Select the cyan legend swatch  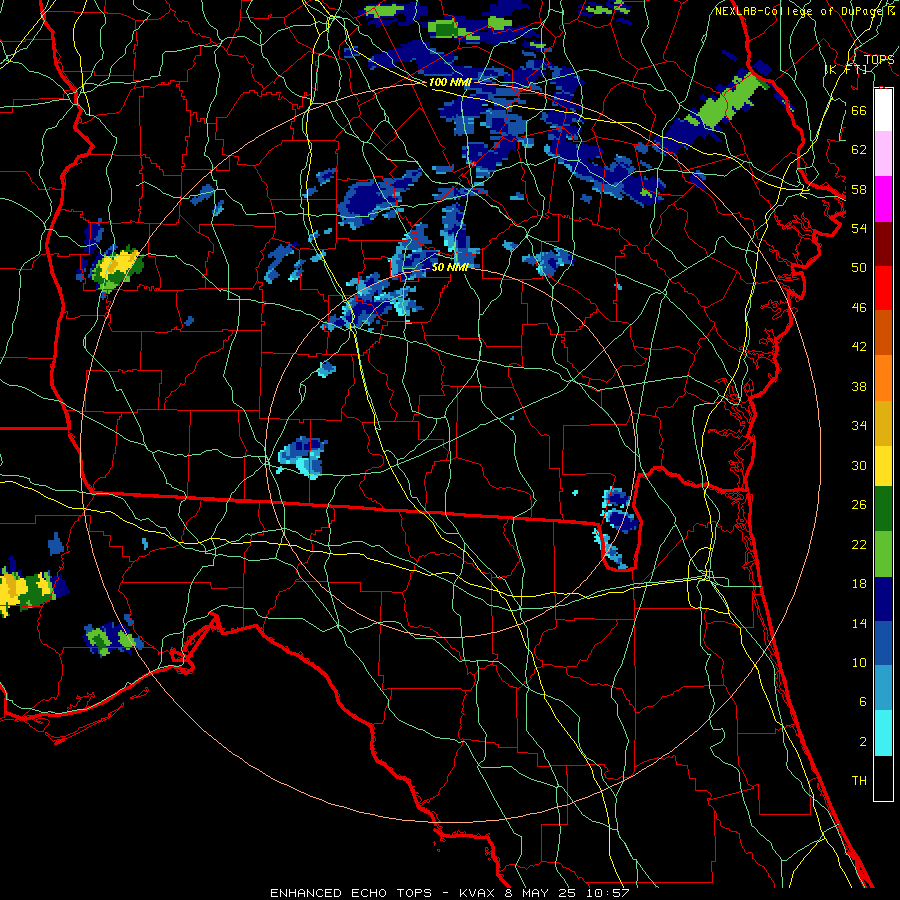[883, 733]
